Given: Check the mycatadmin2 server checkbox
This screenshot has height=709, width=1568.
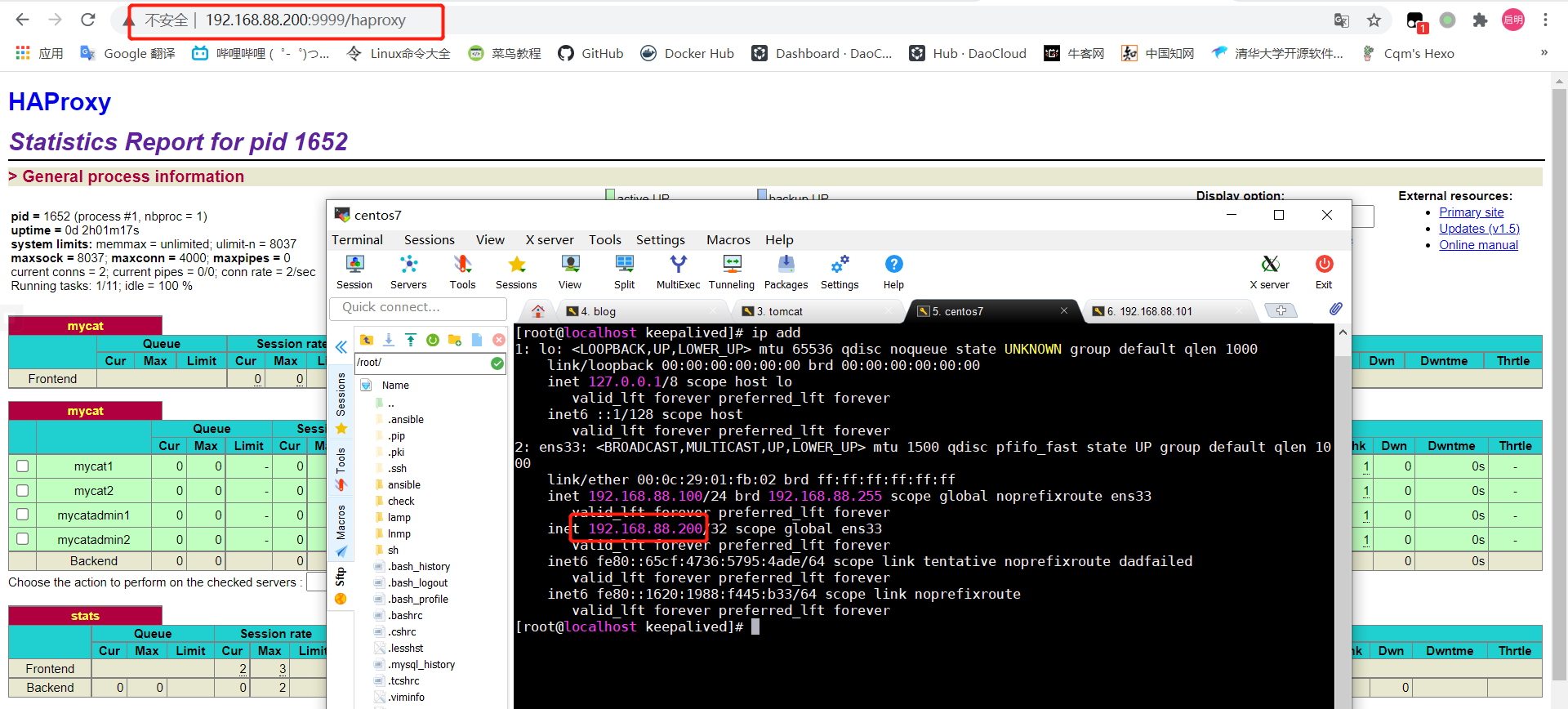Looking at the screenshot, I should click(23, 539).
